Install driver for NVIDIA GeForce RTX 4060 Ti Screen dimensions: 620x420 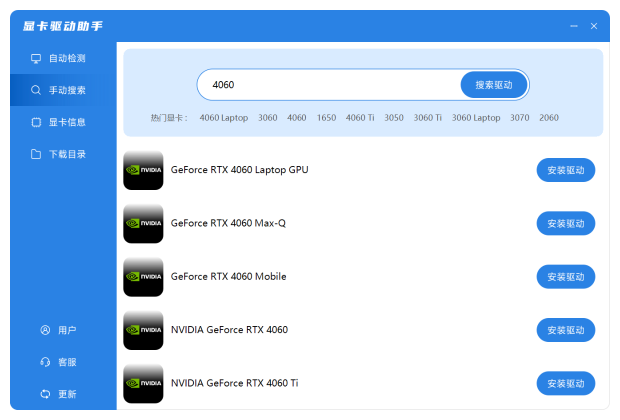[566, 383]
